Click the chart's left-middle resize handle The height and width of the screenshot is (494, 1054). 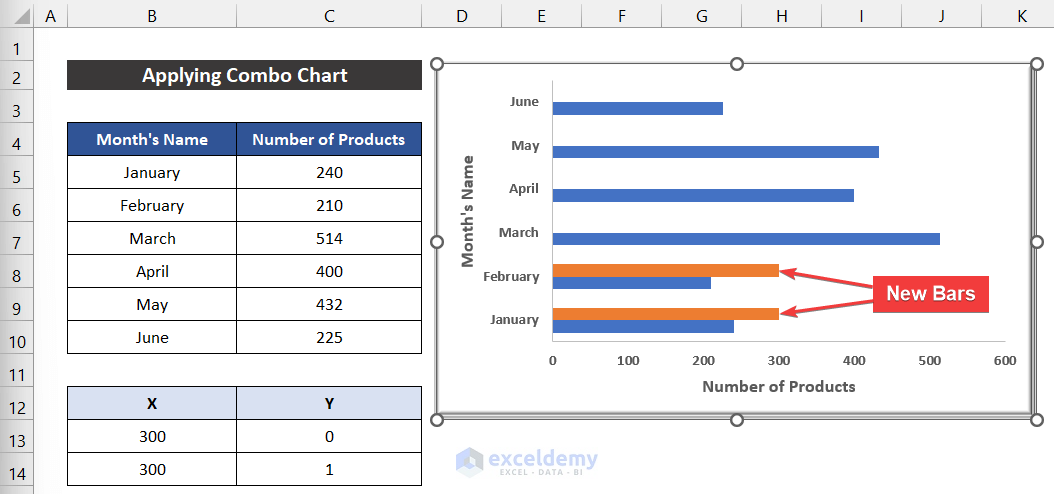pyautogui.click(x=436, y=242)
